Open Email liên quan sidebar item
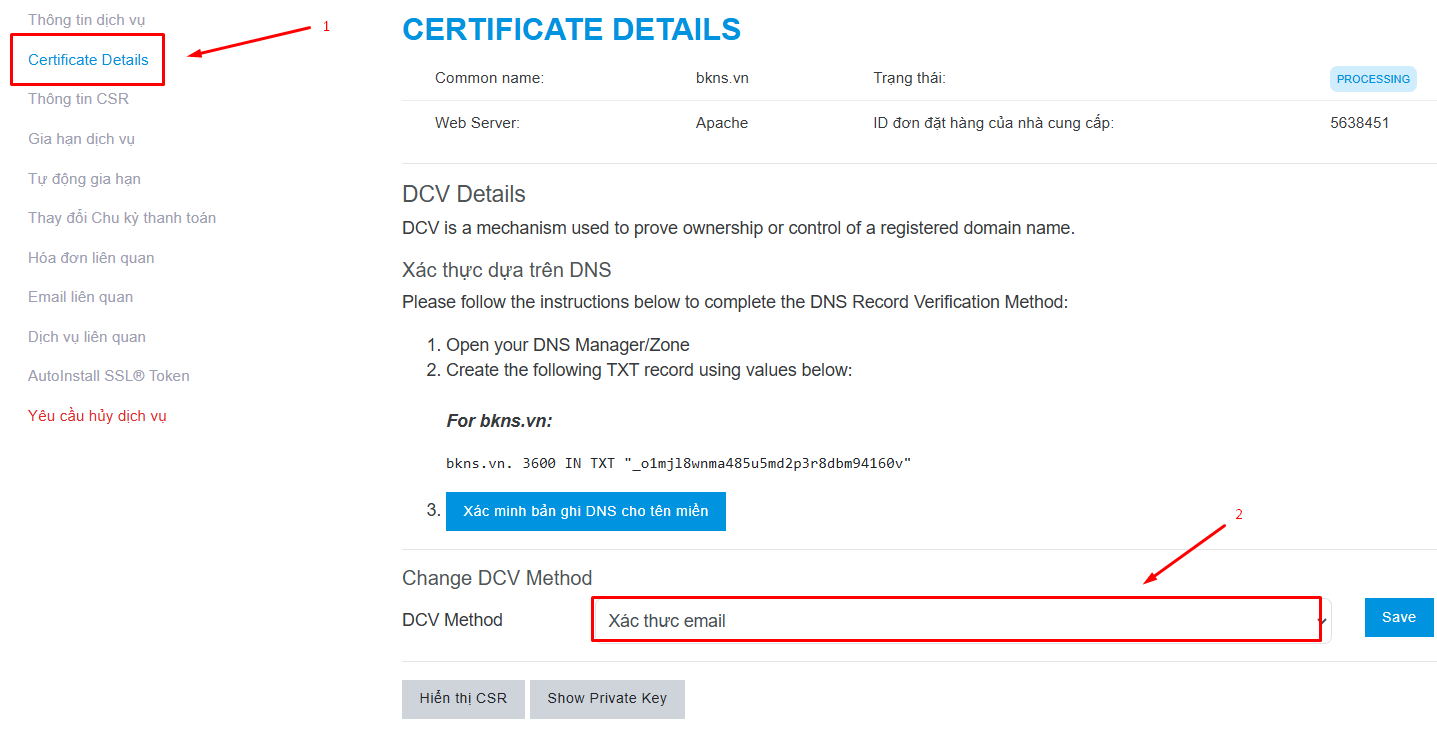Viewport: 1437px width, 748px height. click(x=80, y=297)
